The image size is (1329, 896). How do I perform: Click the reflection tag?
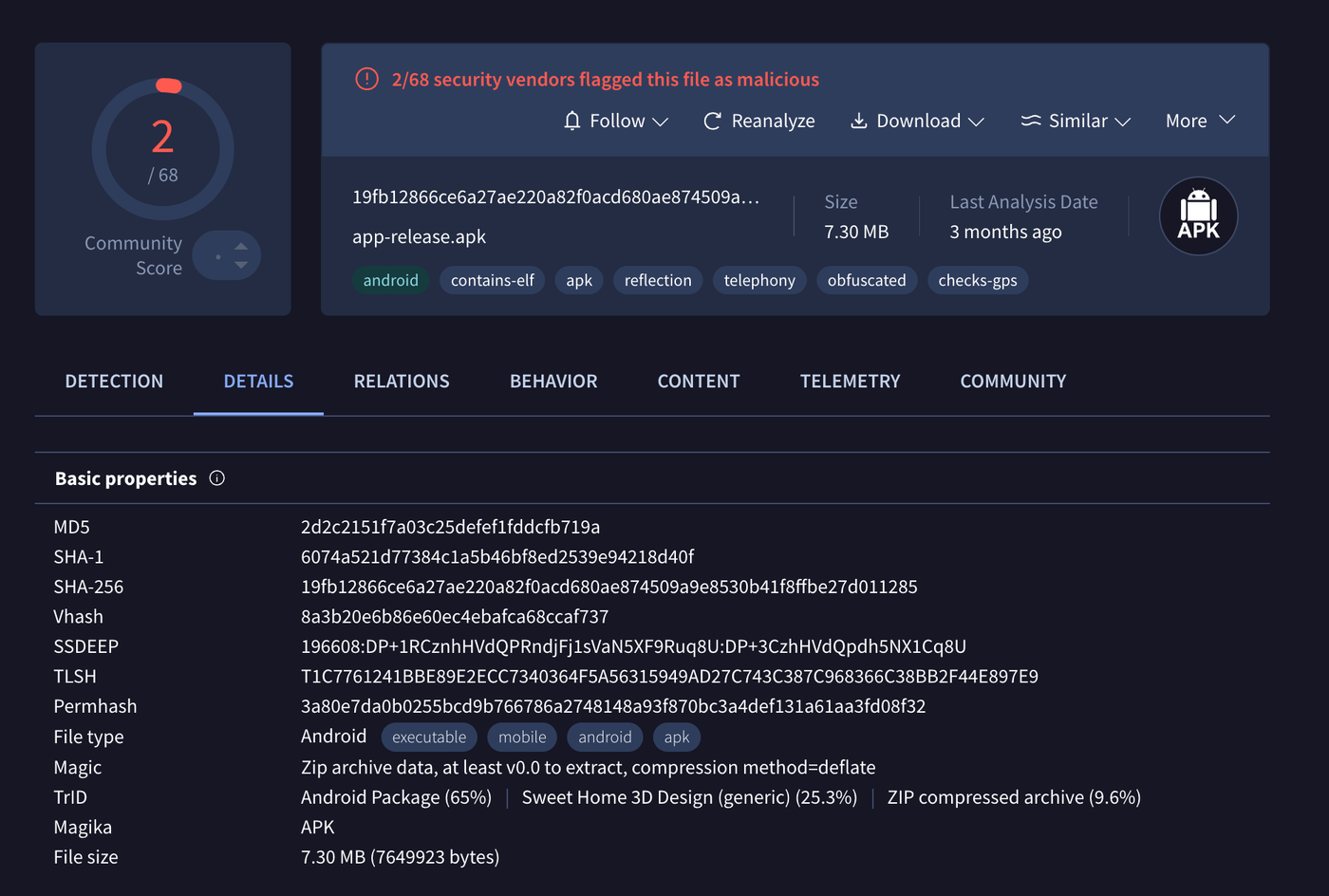[x=658, y=280]
